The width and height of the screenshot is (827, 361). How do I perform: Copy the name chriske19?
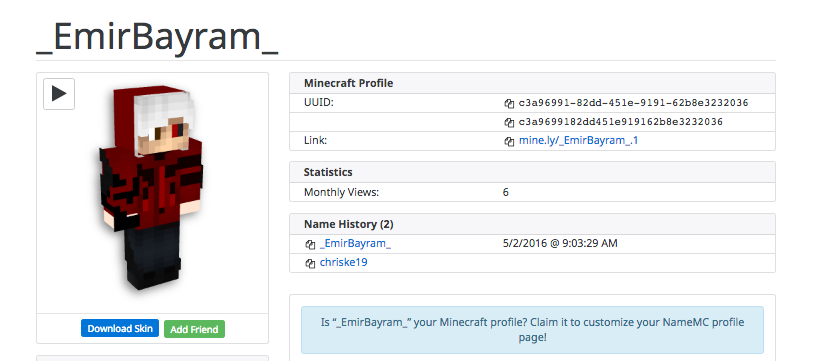pos(310,263)
